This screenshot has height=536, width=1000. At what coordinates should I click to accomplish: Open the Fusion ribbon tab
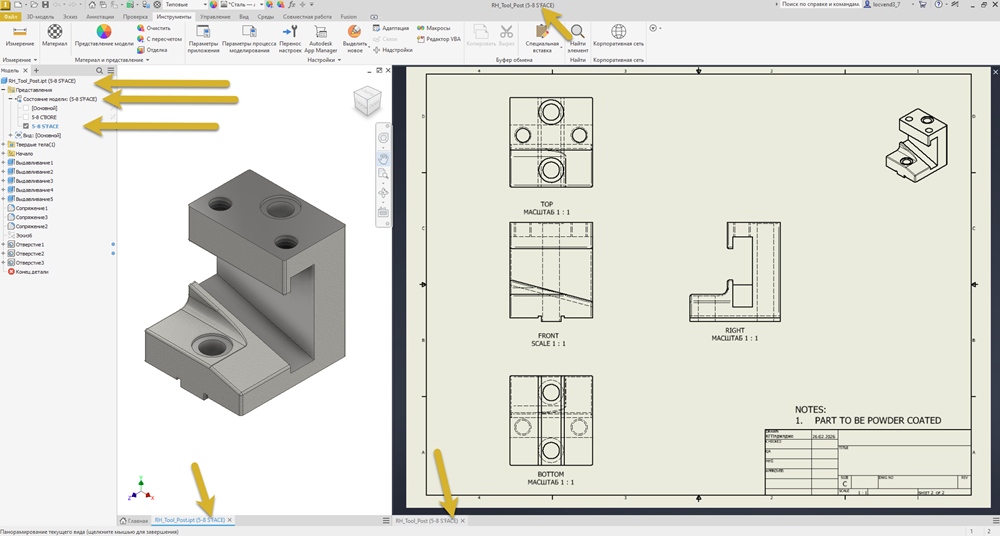(349, 17)
